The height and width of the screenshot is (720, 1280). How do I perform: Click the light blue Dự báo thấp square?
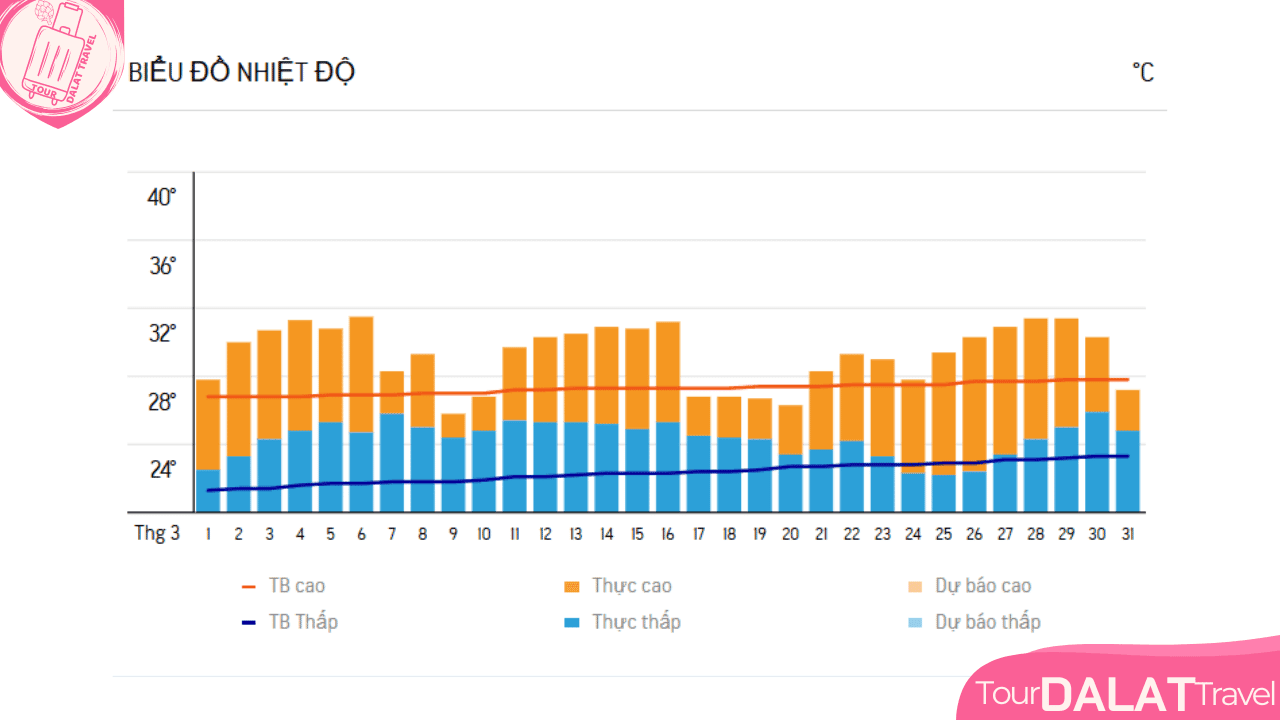[x=916, y=622]
